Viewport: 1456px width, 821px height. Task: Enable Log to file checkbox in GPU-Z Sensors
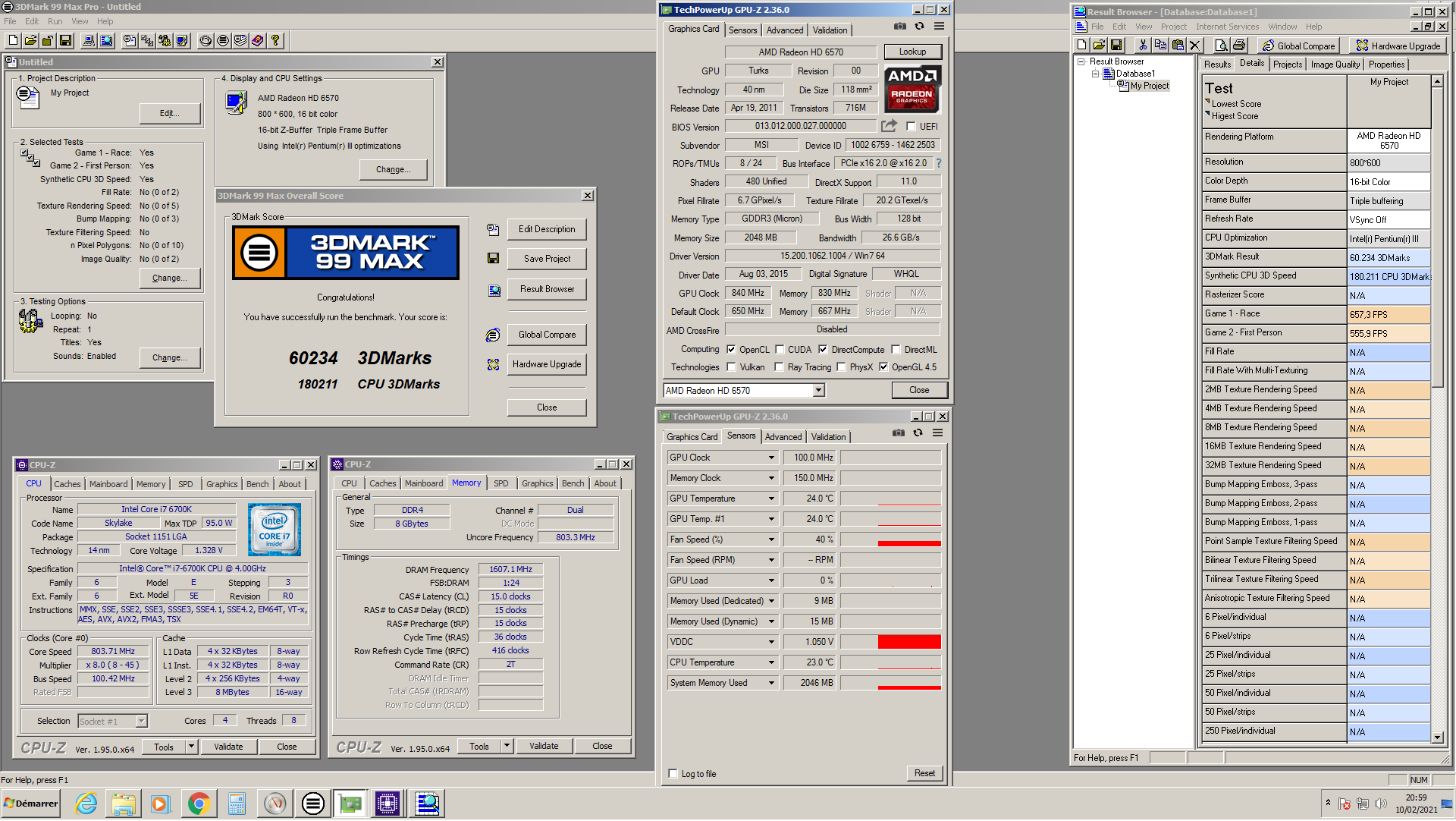coord(673,774)
